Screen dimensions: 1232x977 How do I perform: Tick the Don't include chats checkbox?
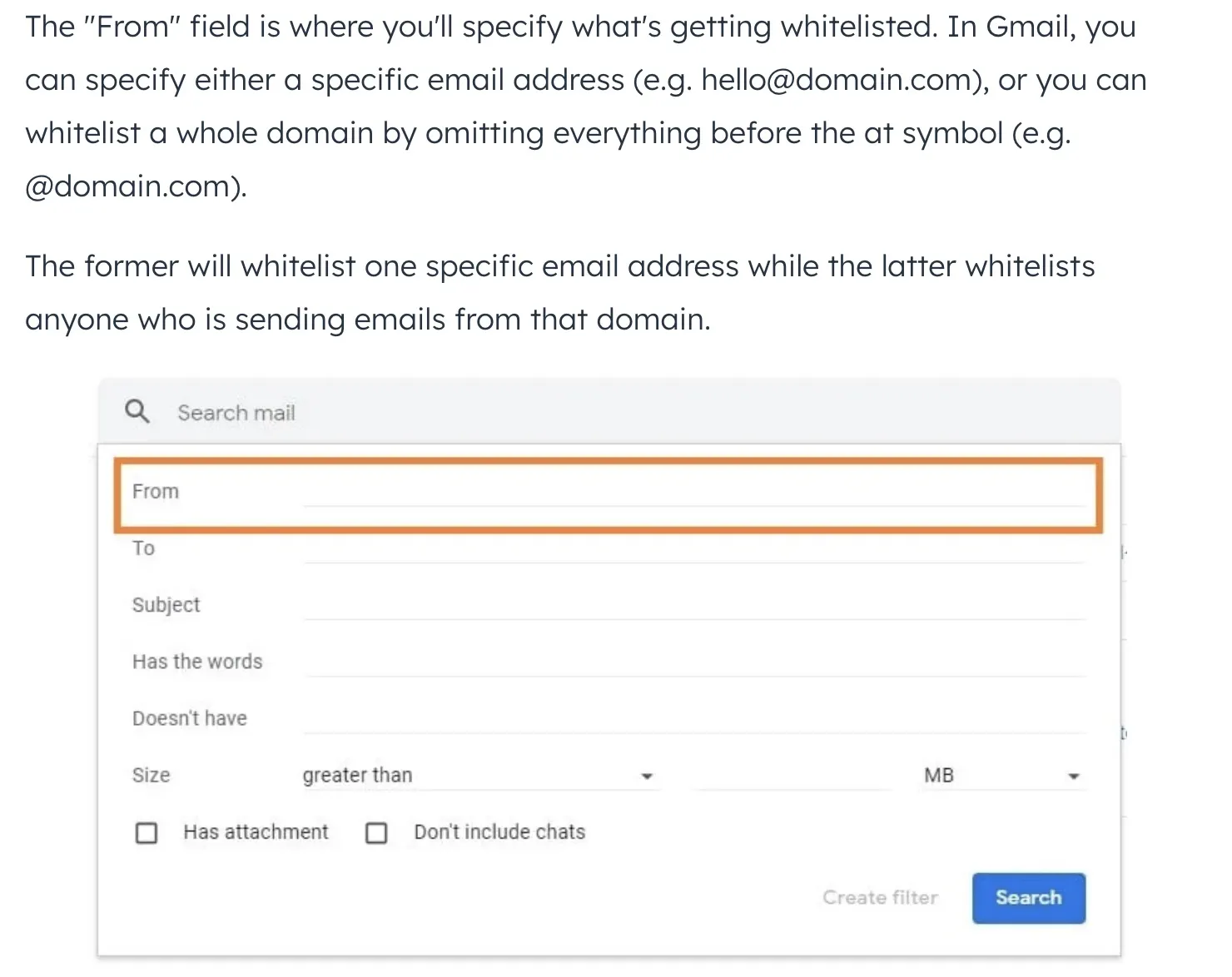click(376, 833)
